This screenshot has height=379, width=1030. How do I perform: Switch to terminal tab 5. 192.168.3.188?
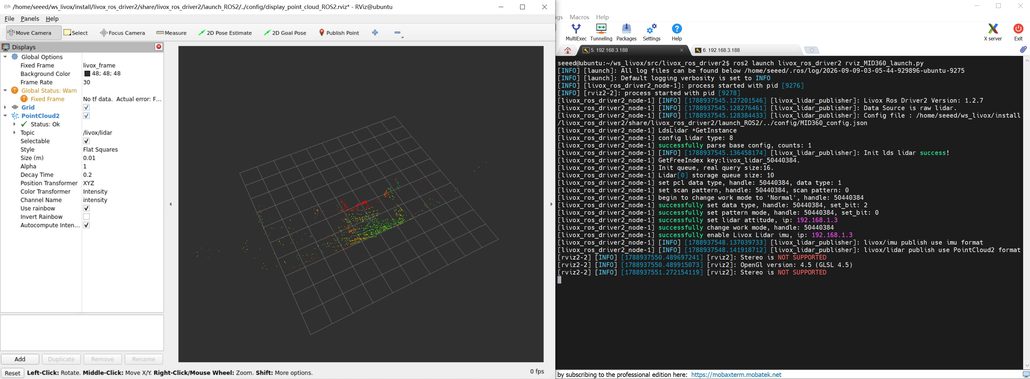click(632, 50)
